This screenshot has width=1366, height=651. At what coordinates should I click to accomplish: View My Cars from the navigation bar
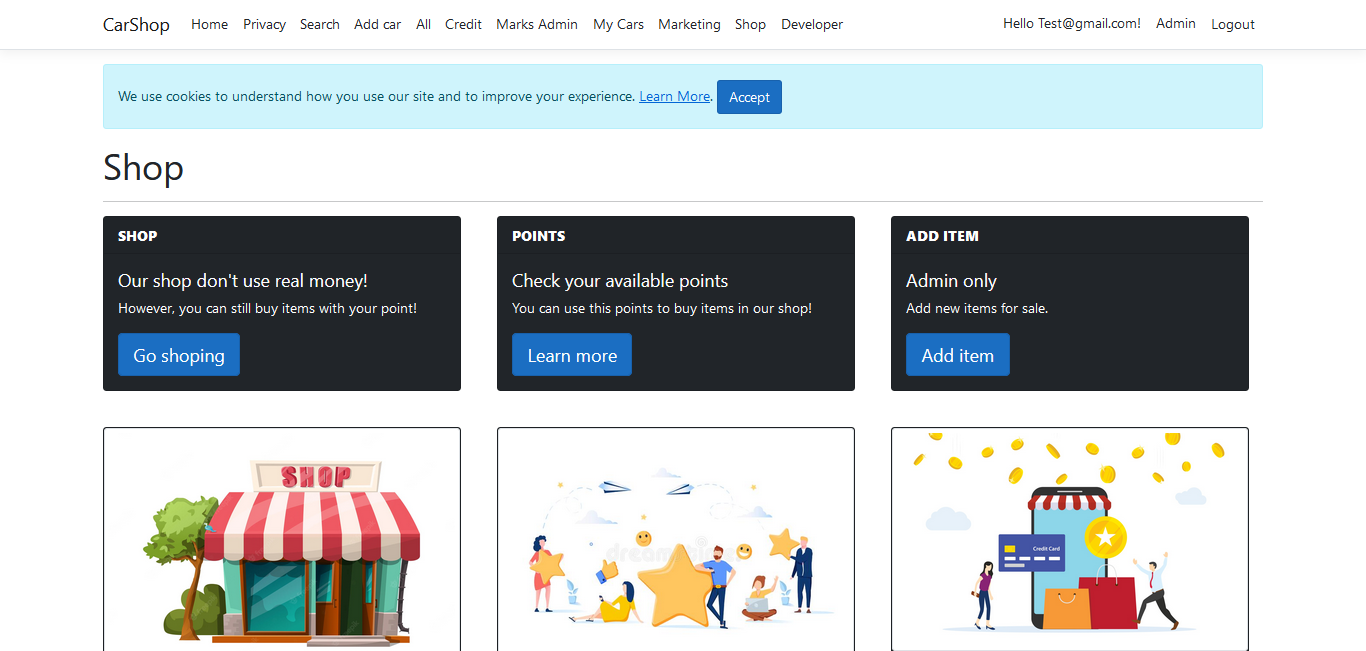618,24
